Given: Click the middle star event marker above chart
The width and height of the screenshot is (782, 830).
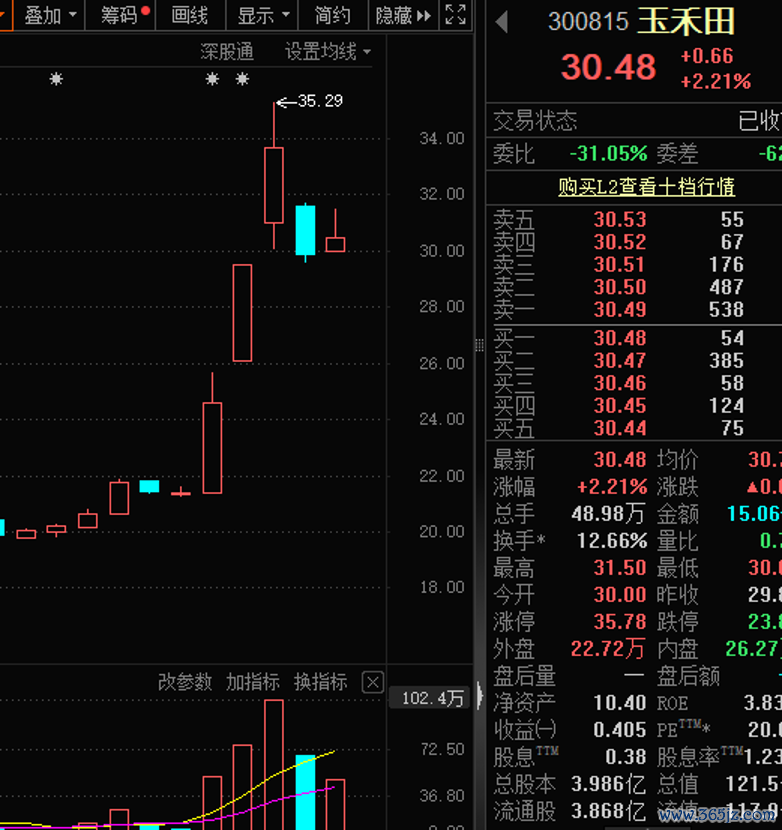Looking at the screenshot, I should tap(212, 79).
